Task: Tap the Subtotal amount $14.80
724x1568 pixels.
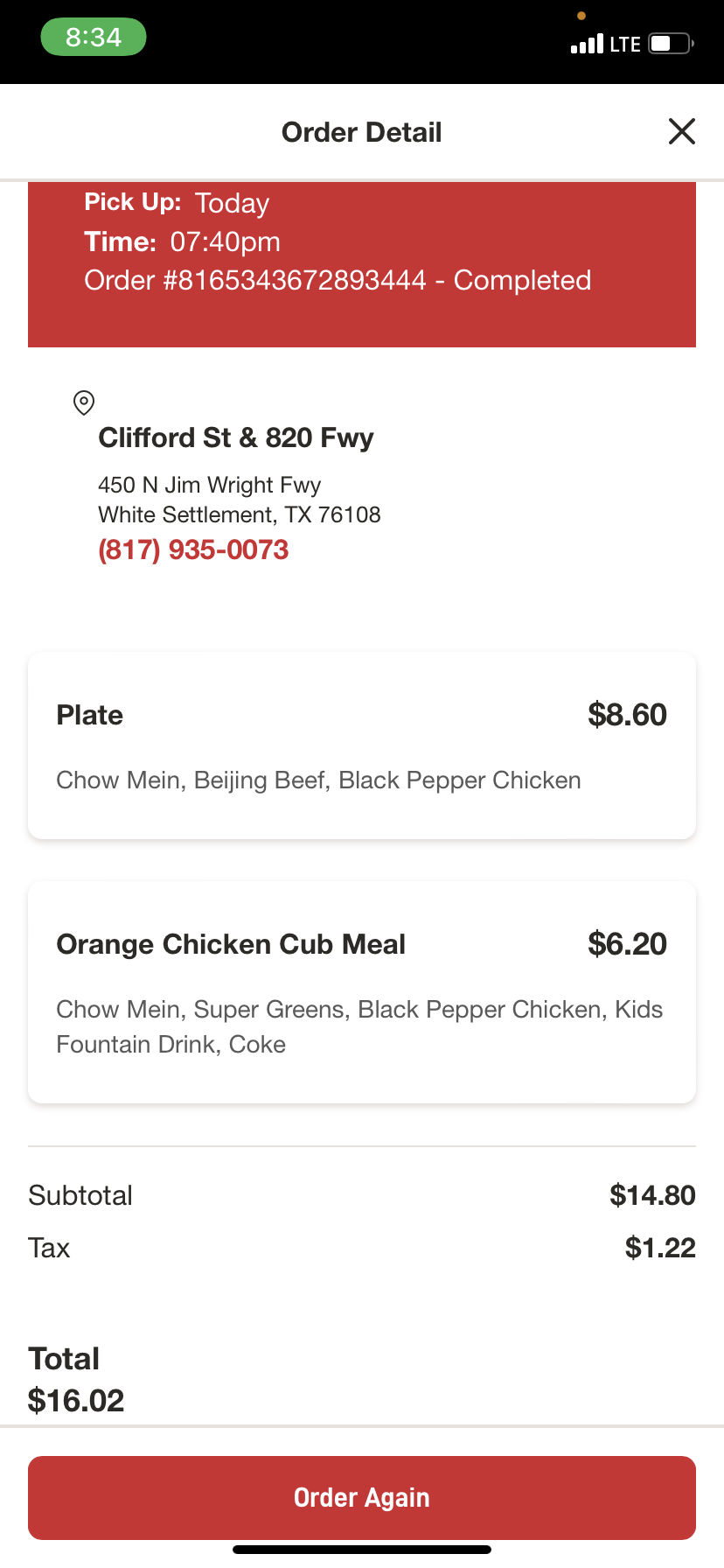Action: [x=652, y=1195]
